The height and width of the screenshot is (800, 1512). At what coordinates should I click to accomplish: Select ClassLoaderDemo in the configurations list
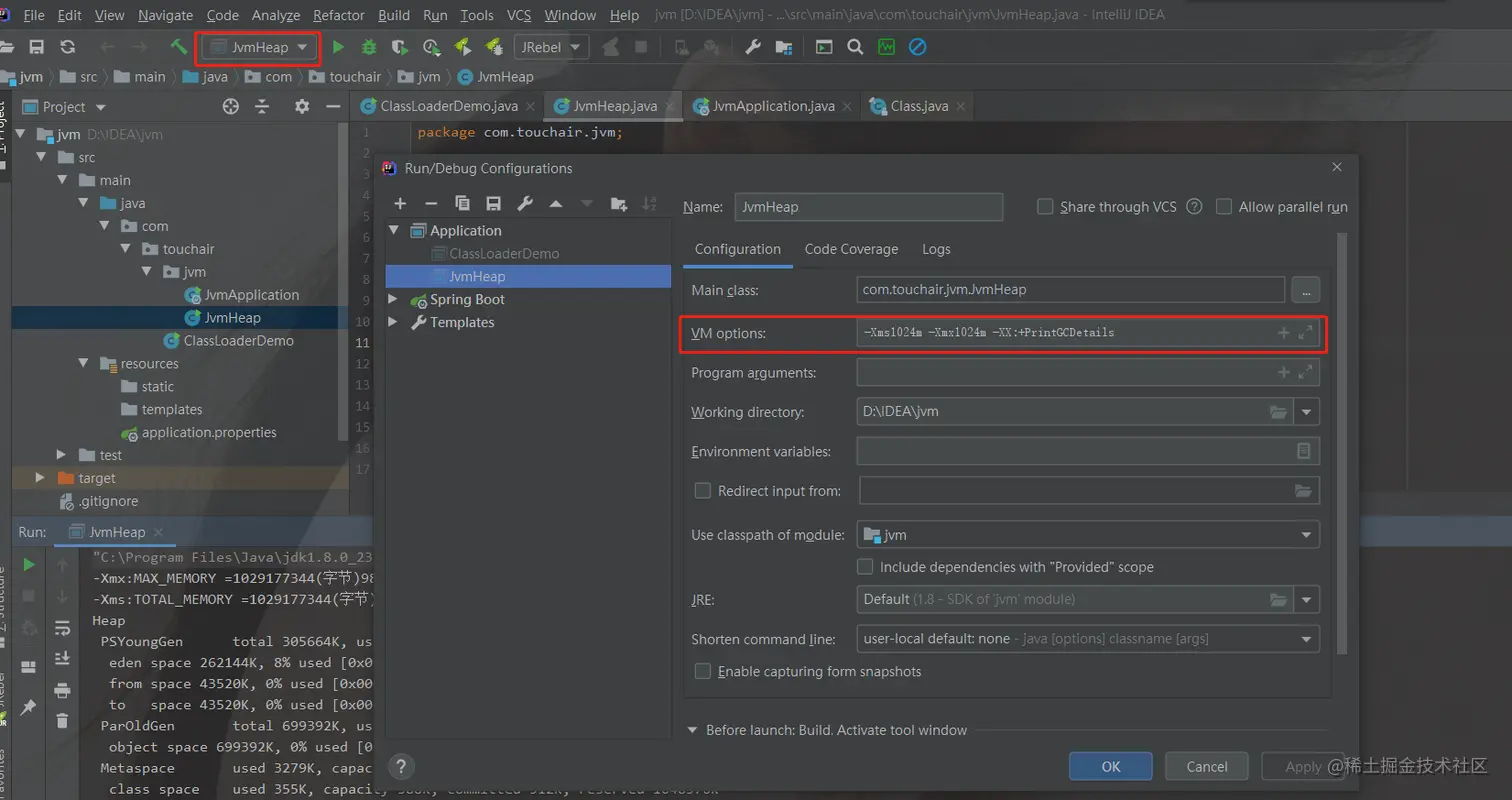(504, 254)
